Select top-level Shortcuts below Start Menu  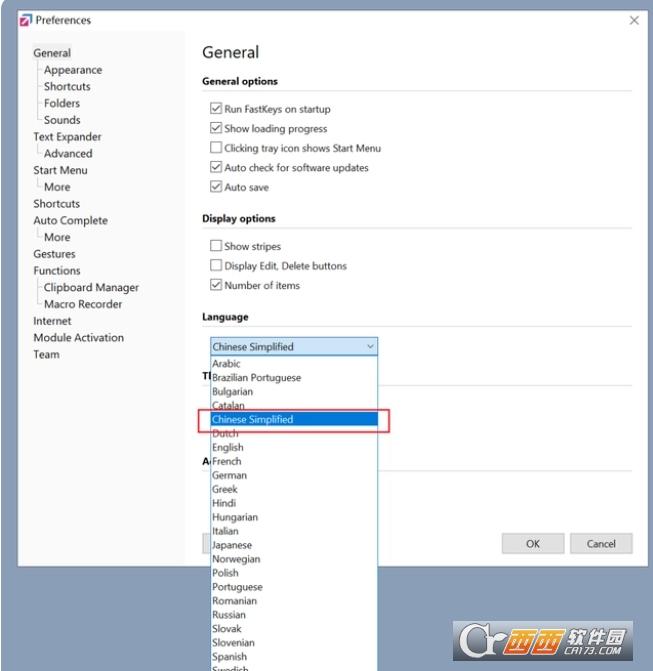point(56,203)
